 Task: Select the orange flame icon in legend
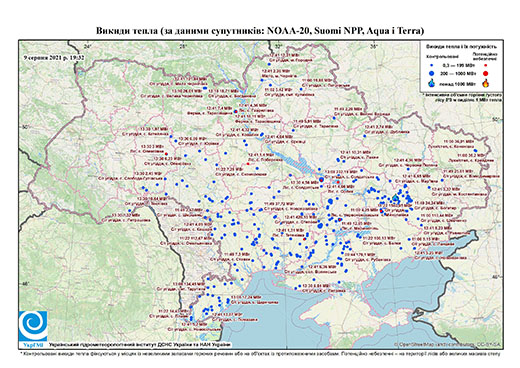click(x=485, y=83)
